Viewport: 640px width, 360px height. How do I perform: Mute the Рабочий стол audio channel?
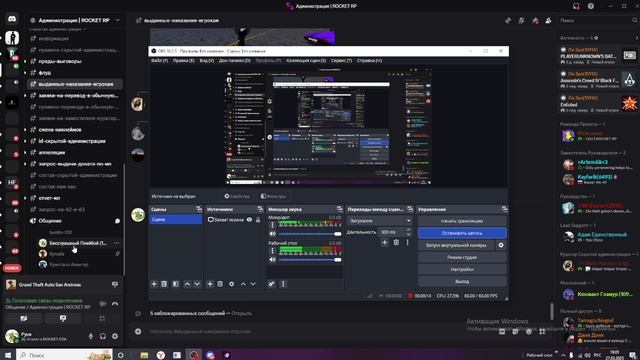(x=272, y=260)
